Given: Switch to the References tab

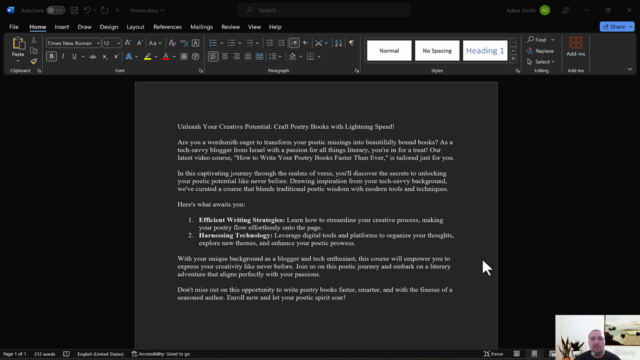Looking at the screenshot, I should pyautogui.click(x=167, y=27).
